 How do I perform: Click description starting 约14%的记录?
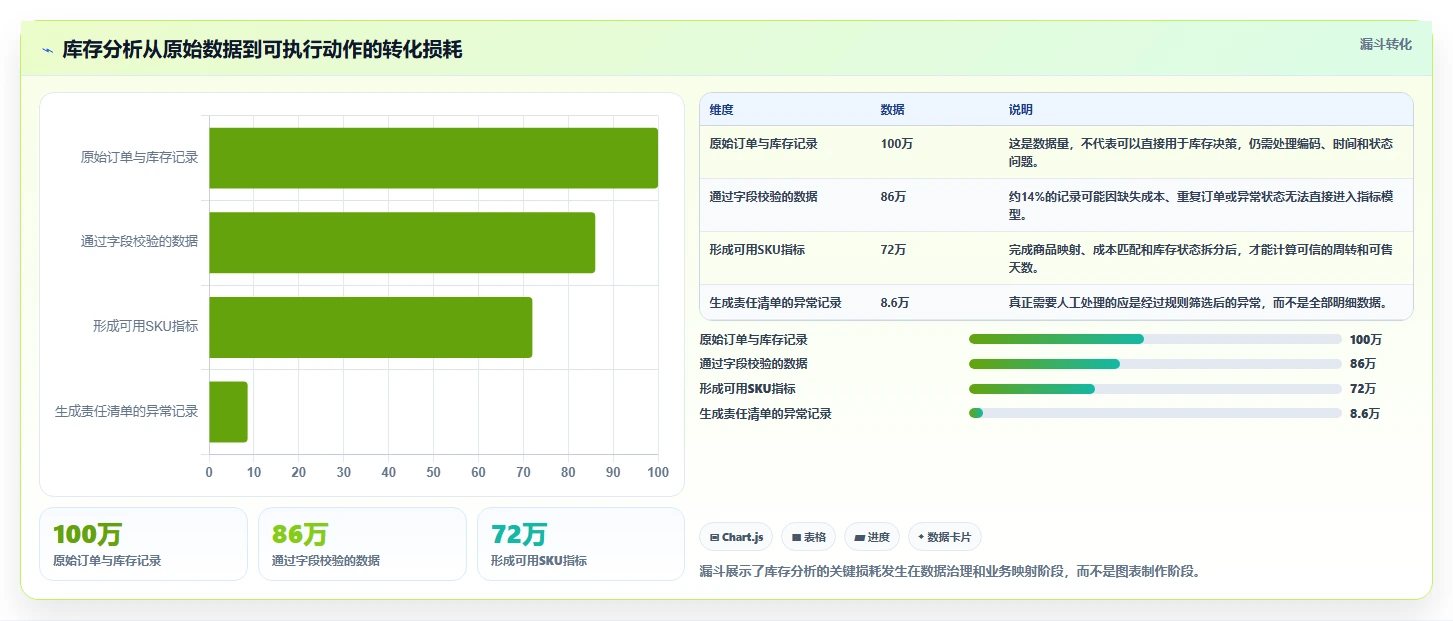coord(1200,206)
